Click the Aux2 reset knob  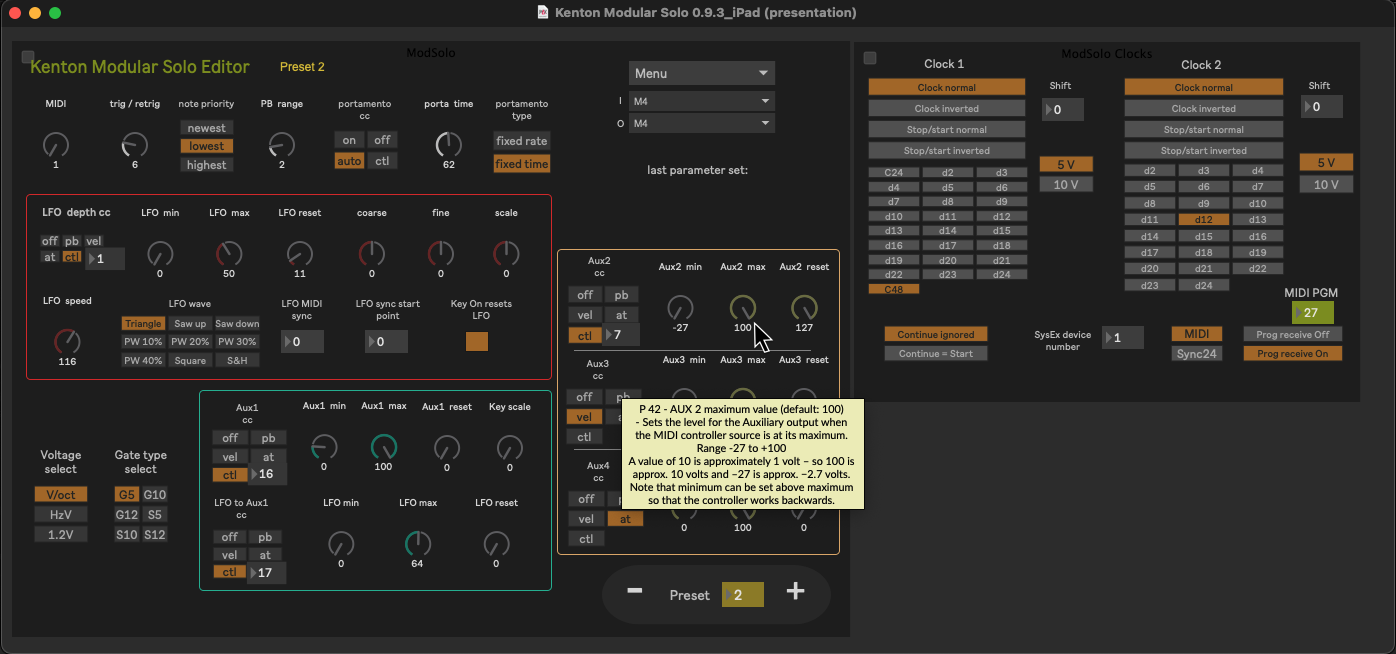(804, 307)
